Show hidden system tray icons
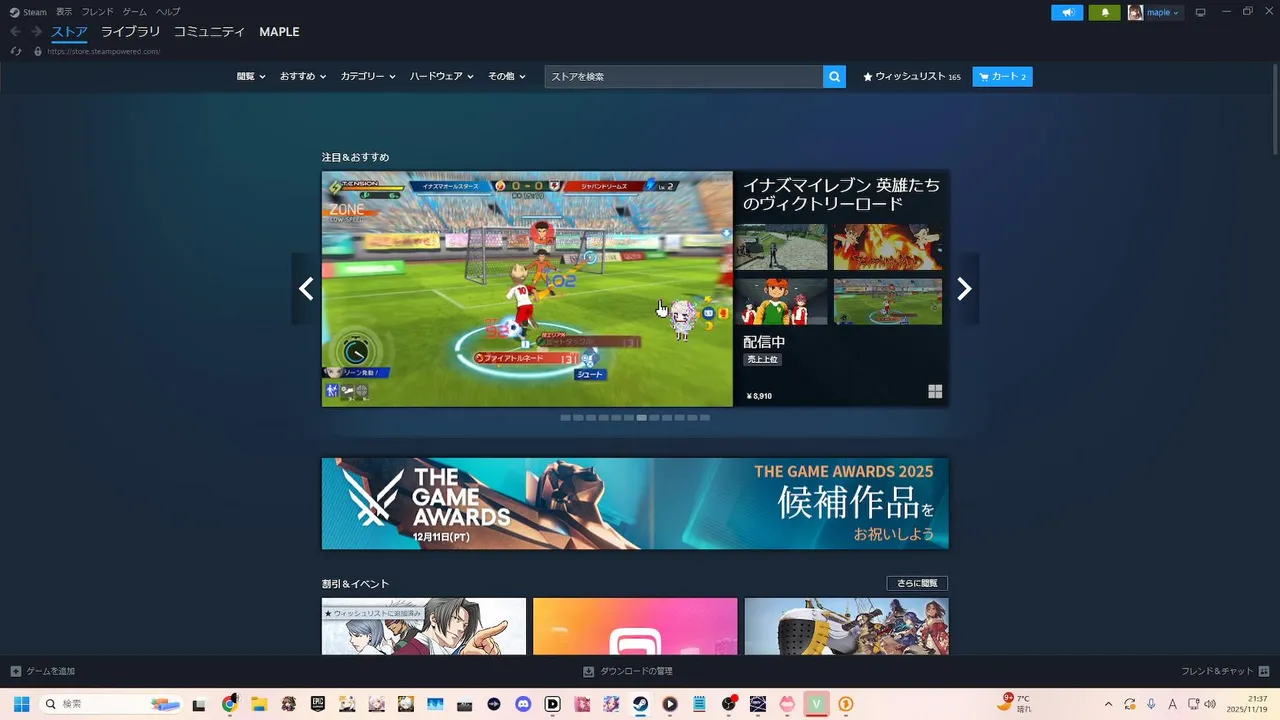This screenshot has height=720, width=1280. point(1108,704)
